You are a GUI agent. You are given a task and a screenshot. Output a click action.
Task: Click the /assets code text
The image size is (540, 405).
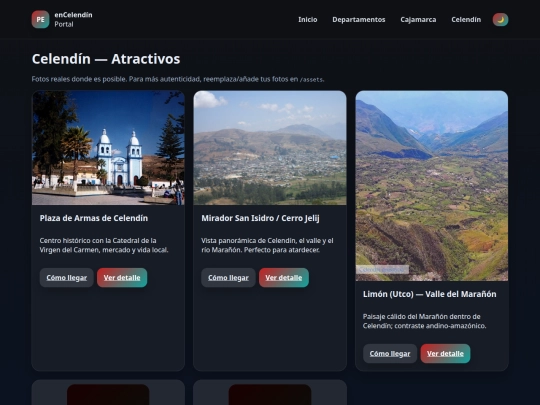(x=311, y=80)
